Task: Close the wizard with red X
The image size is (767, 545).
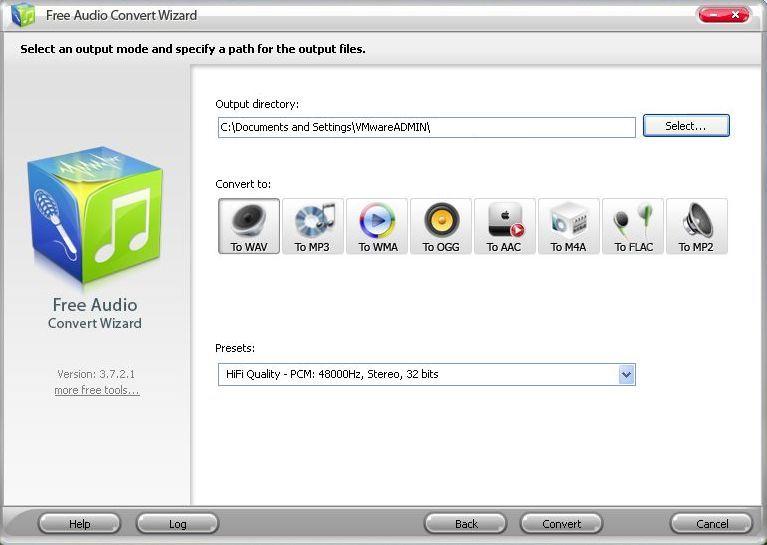Action: click(736, 15)
